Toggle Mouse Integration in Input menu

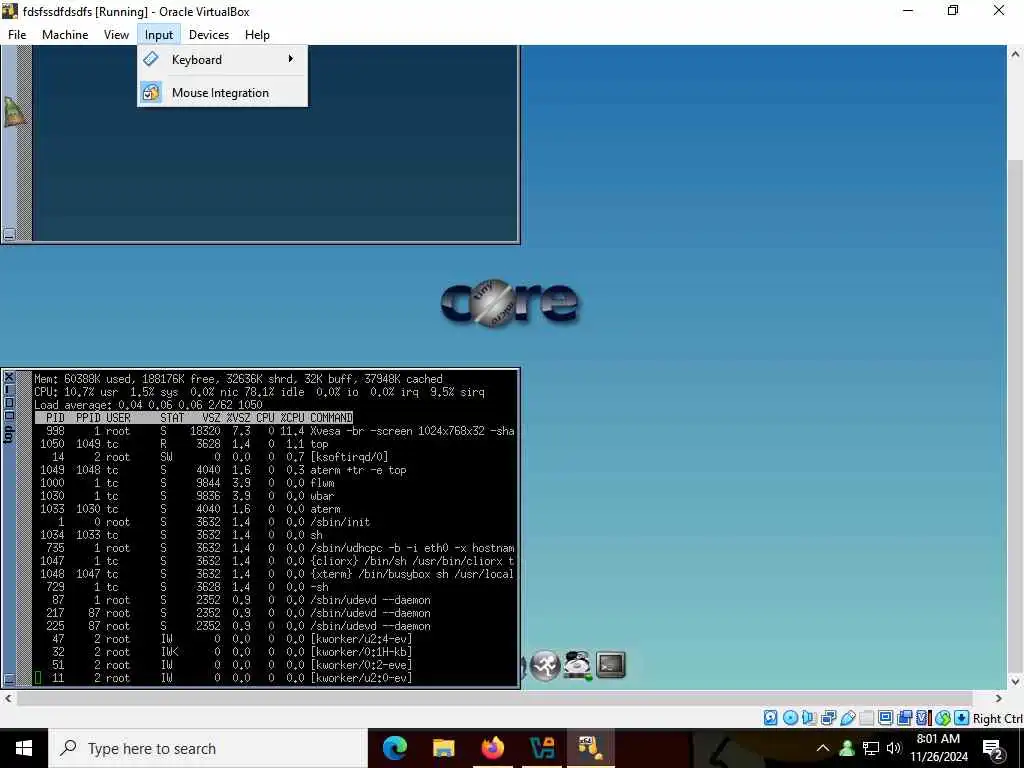coord(222,93)
